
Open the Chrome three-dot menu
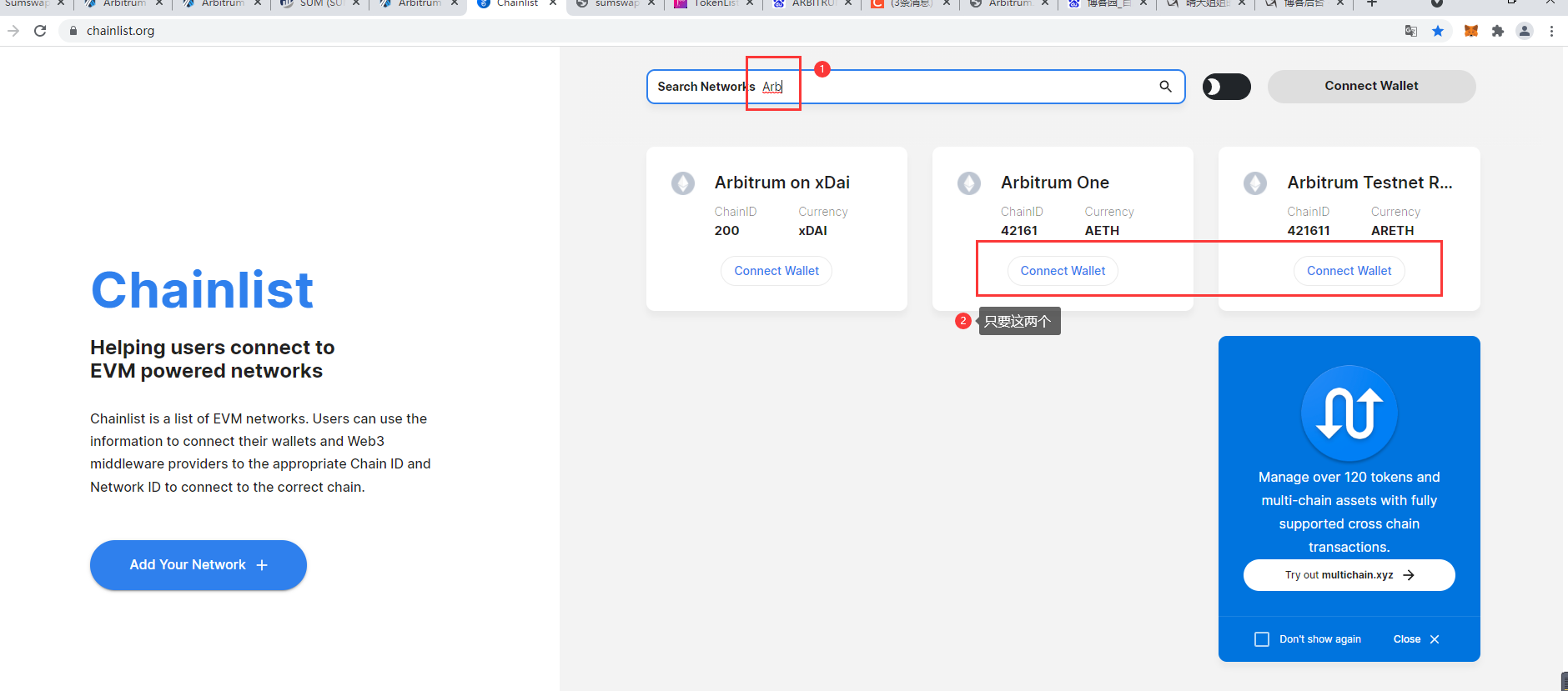pyautogui.click(x=1551, y=31)
